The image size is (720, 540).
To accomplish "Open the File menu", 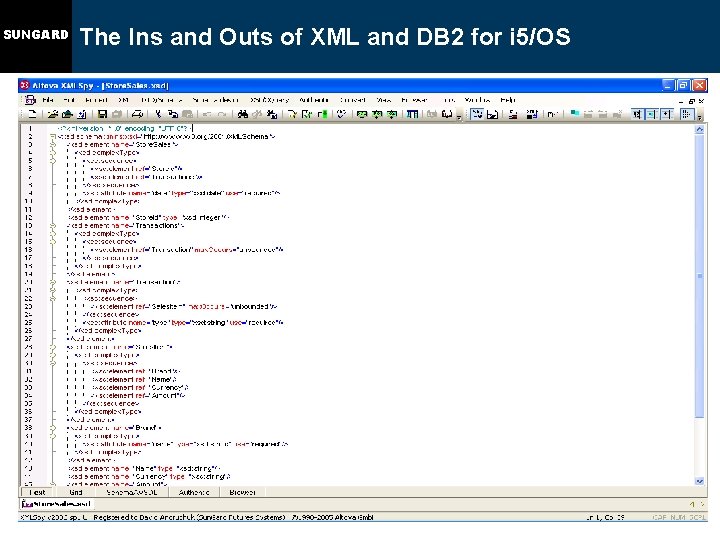I will [x=48, y=100].
